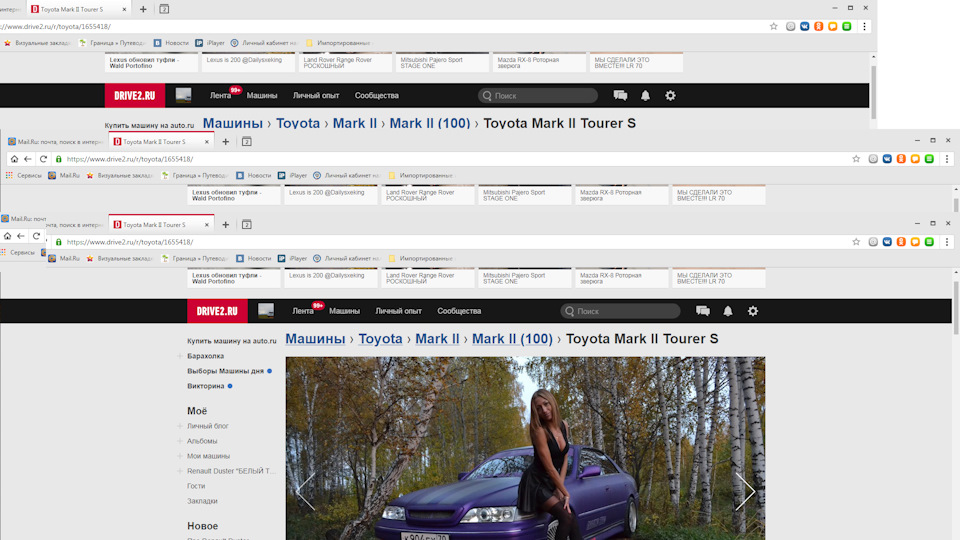Open notifications bell in front window header
The height and width of the screenshot is (540, 960).
[728, 311]
